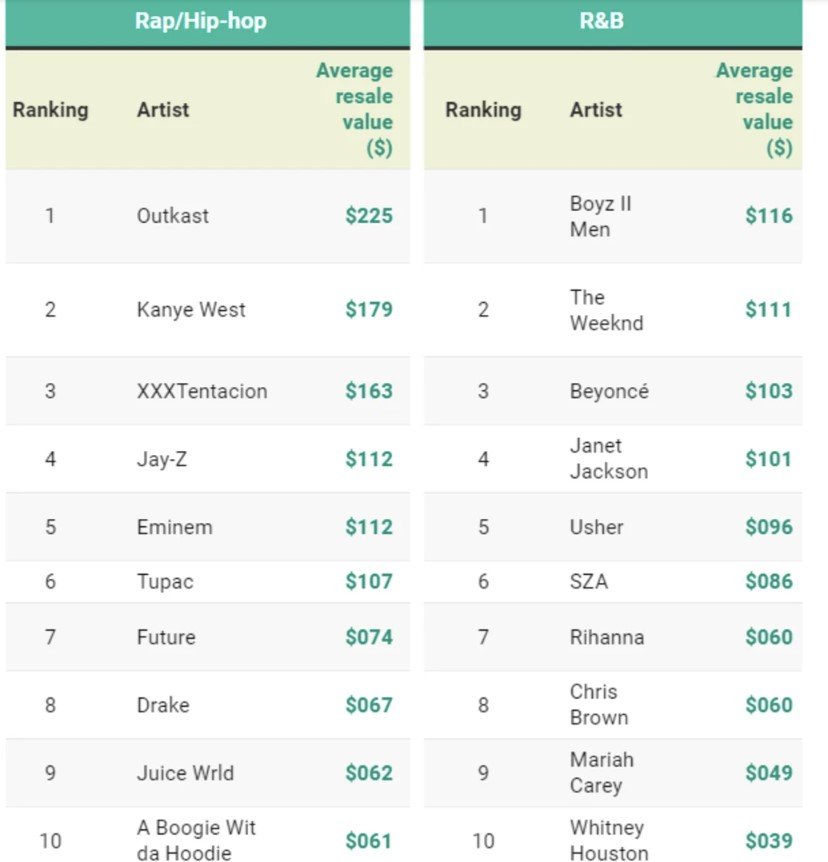Click The Weeknd artist name
Image resolution: width=828 pixels, height=862 pixels.
(x=606, y=310)
